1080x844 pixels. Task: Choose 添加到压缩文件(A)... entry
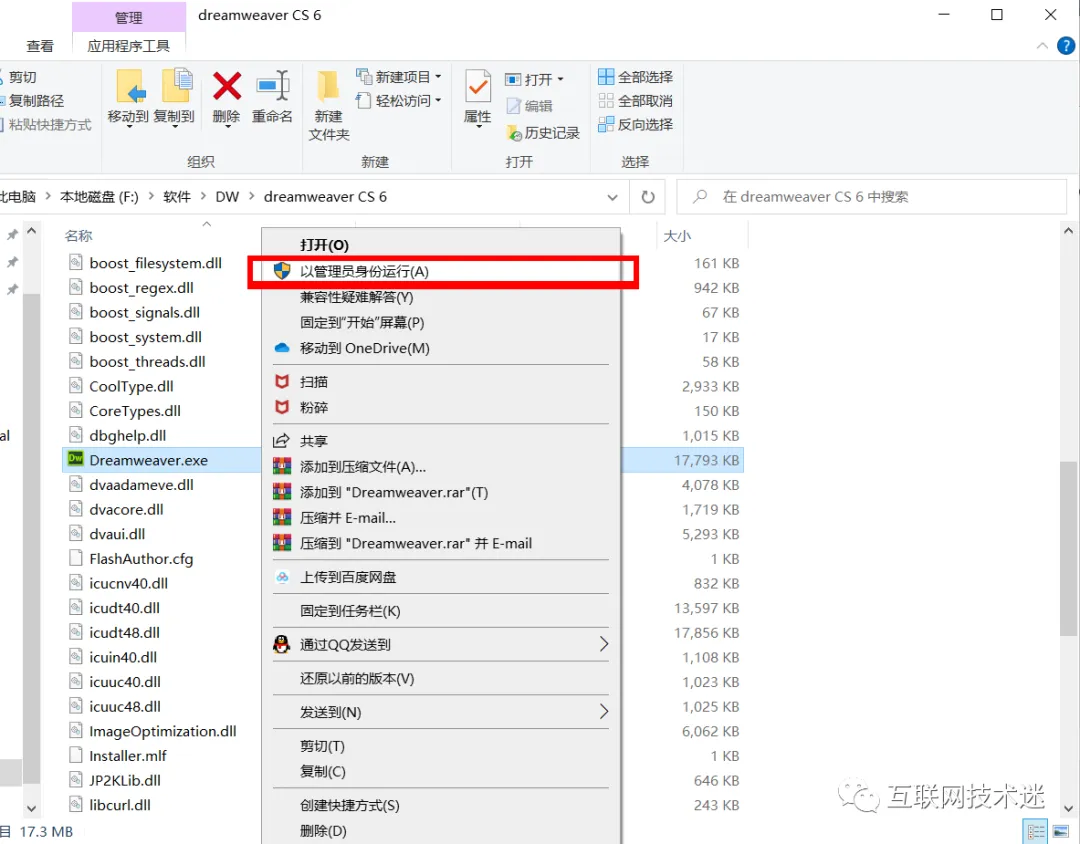pyautogui.click(x=441, y=467)
